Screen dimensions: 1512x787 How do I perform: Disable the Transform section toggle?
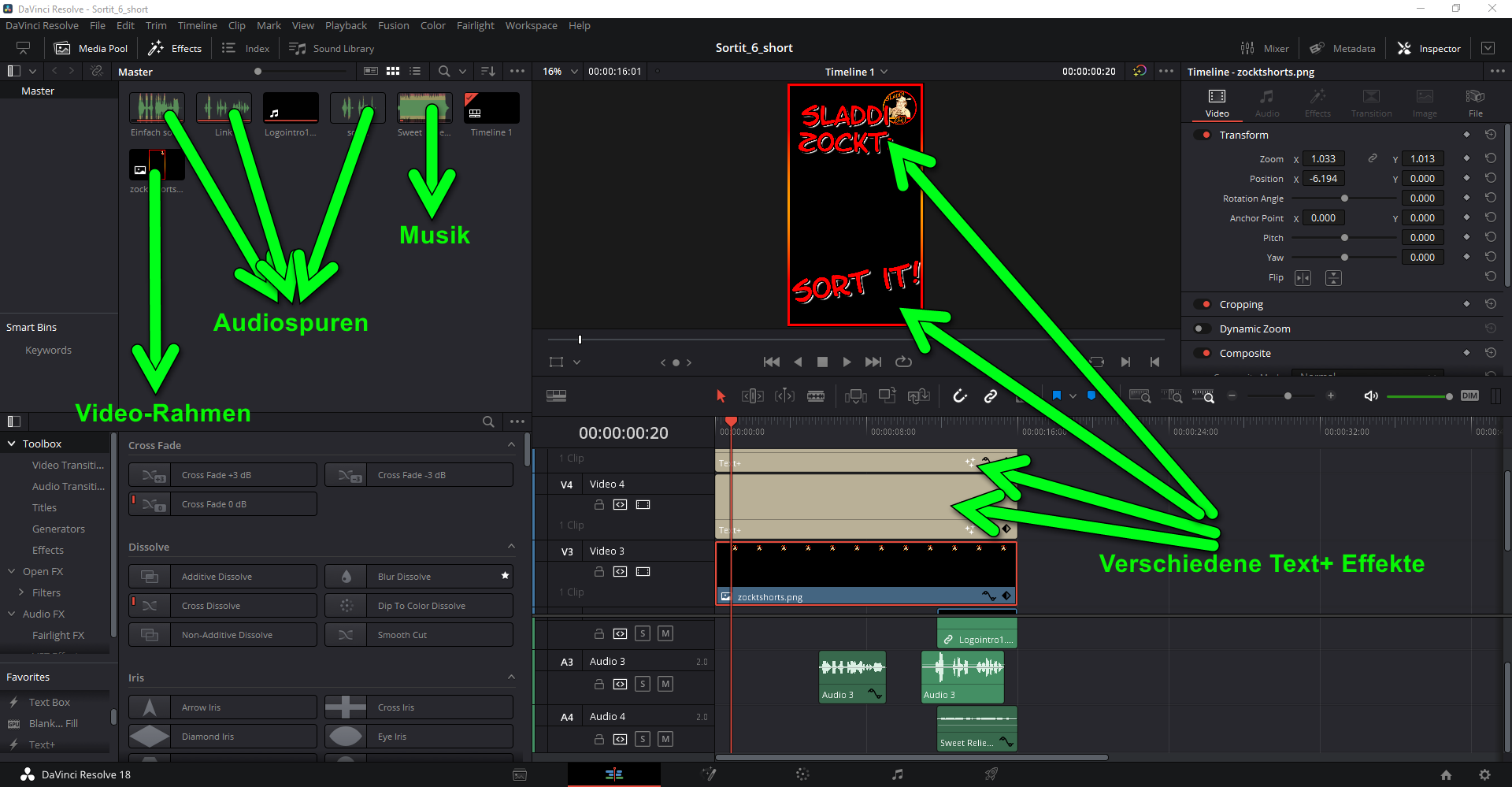point(1203,135)
